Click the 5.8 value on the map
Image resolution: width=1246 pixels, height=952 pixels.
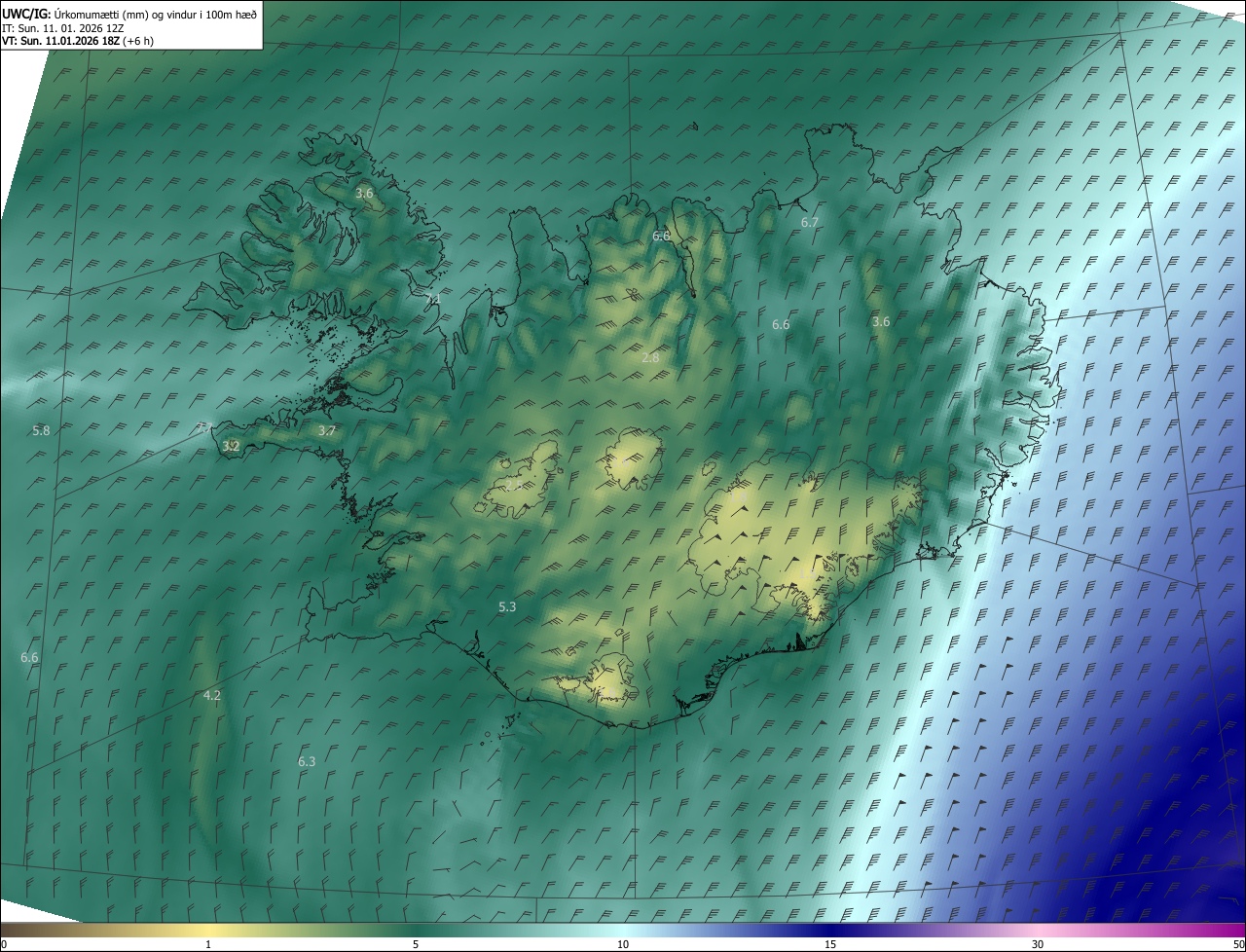pos(41,430)
